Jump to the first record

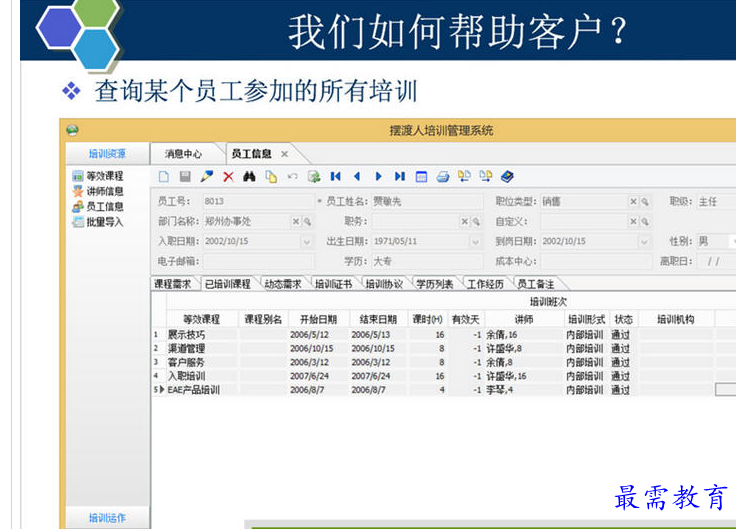point(335,176)
